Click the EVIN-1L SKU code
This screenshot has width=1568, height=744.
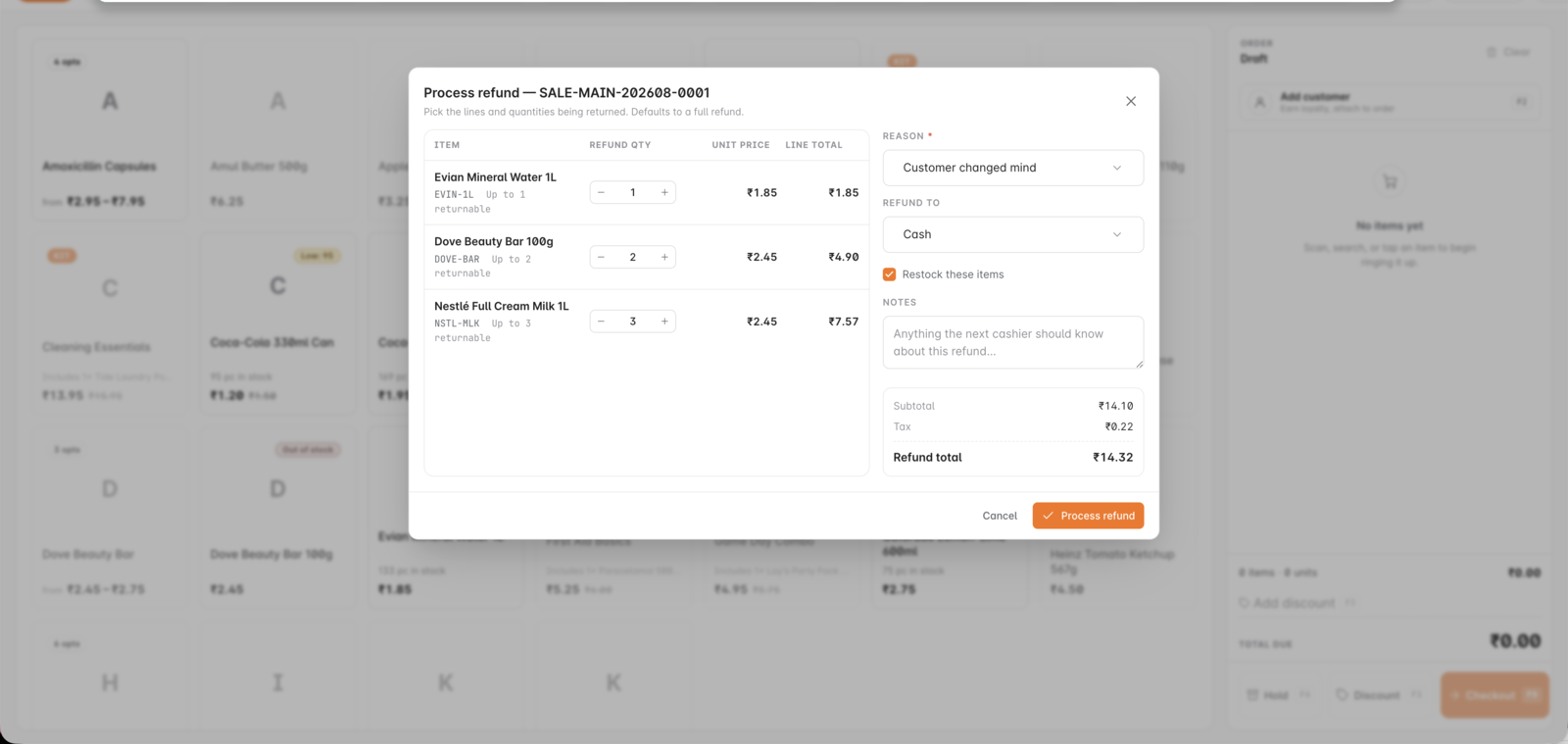click(x=454, y=195)
